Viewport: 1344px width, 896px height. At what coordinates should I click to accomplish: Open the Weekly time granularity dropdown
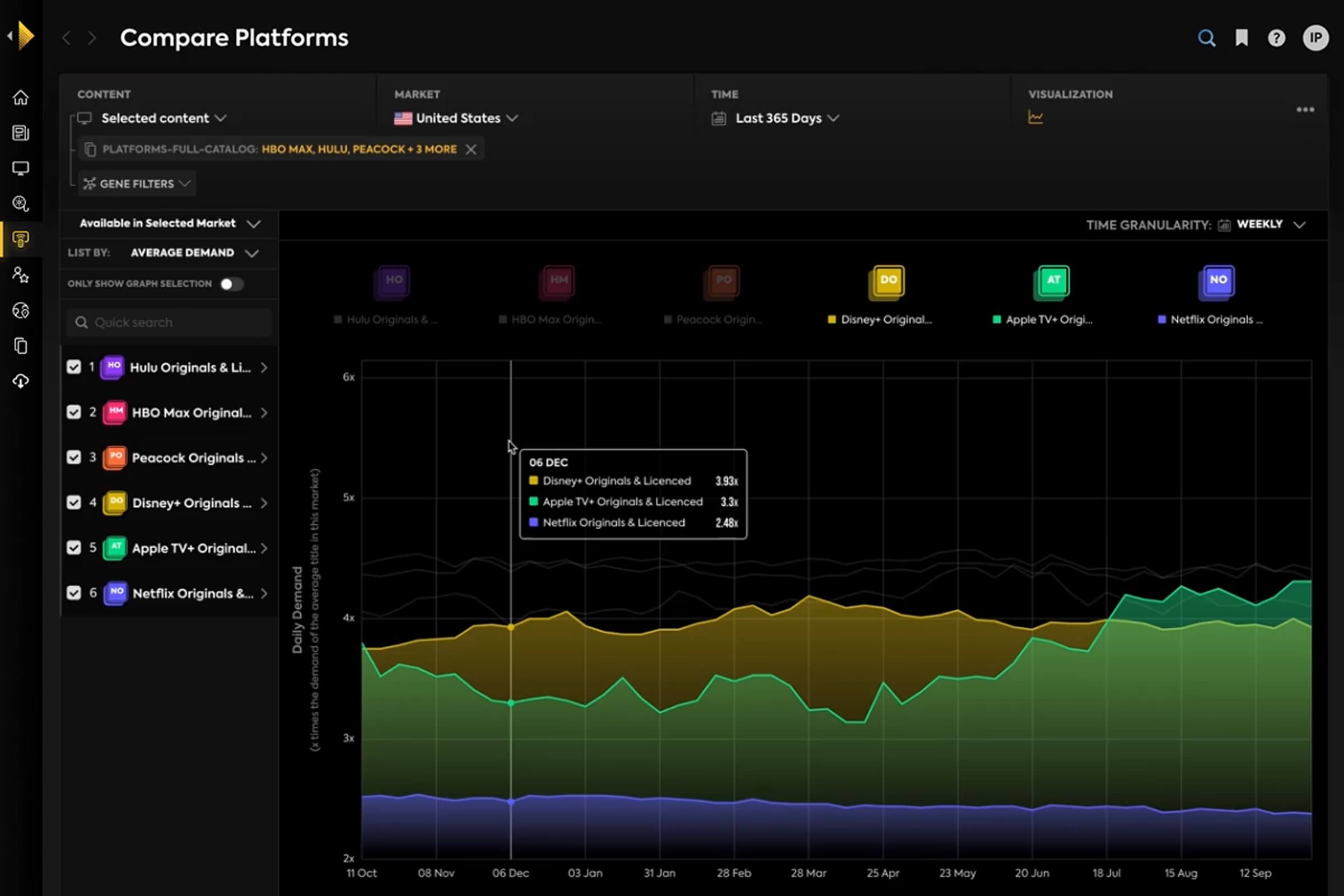1271,224
